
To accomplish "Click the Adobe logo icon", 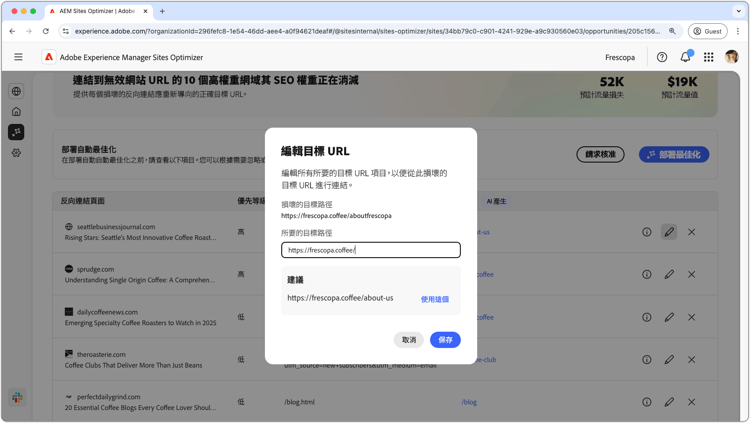I will coord(49,57).
